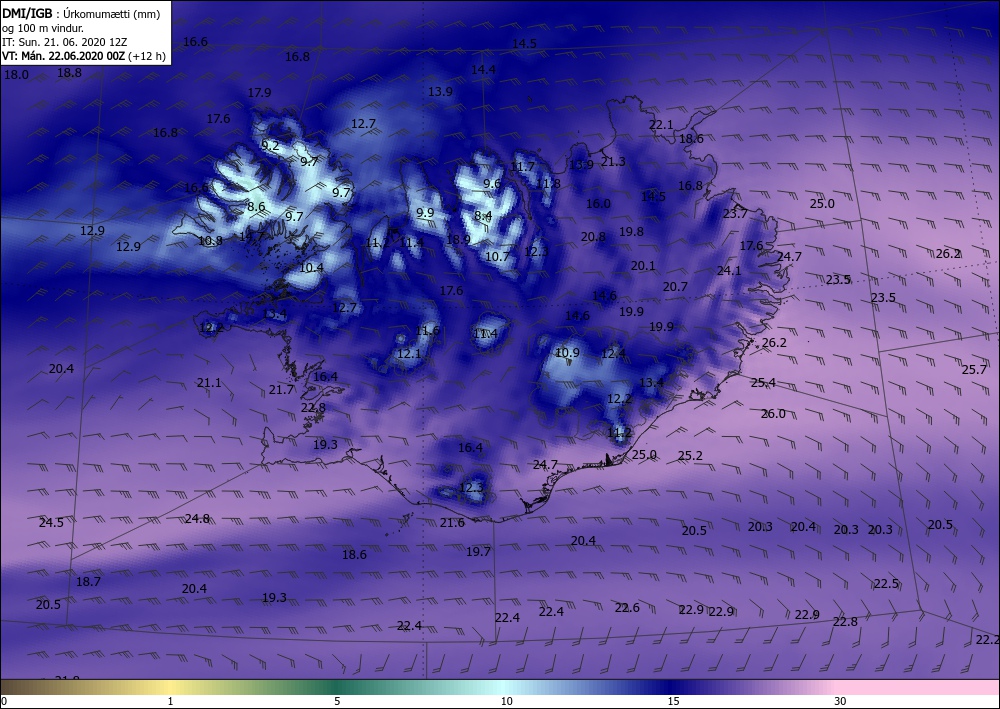Click the 22.5 value on the map
The image size is (1000, 709).
886,583
